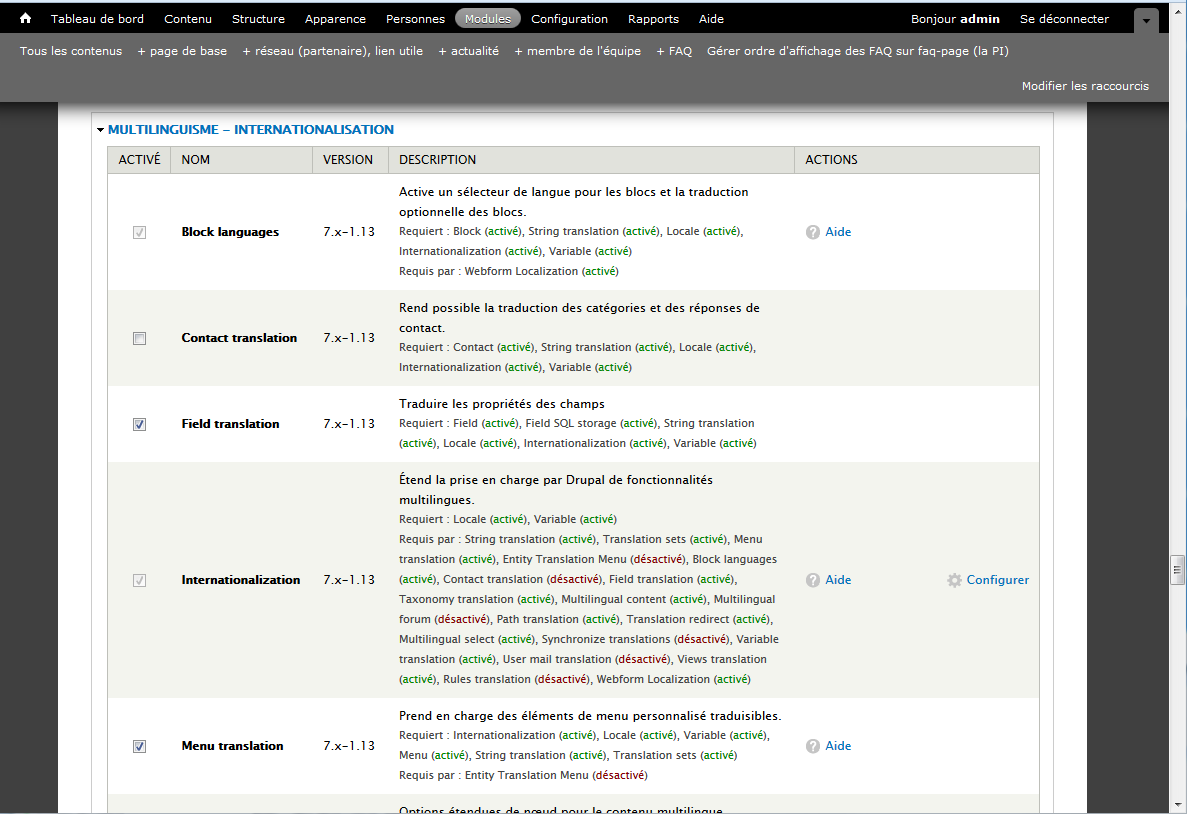Open Modifier les raccourcis link
Image resolution: width=1187 pixels, height=814 pixels.
pos(1085,86)
